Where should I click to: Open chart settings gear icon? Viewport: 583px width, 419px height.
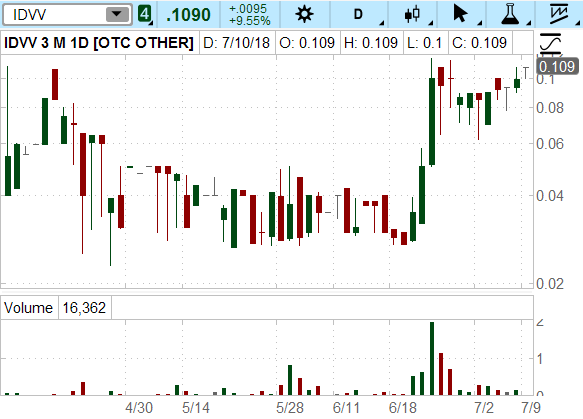(x=305, y=14)
